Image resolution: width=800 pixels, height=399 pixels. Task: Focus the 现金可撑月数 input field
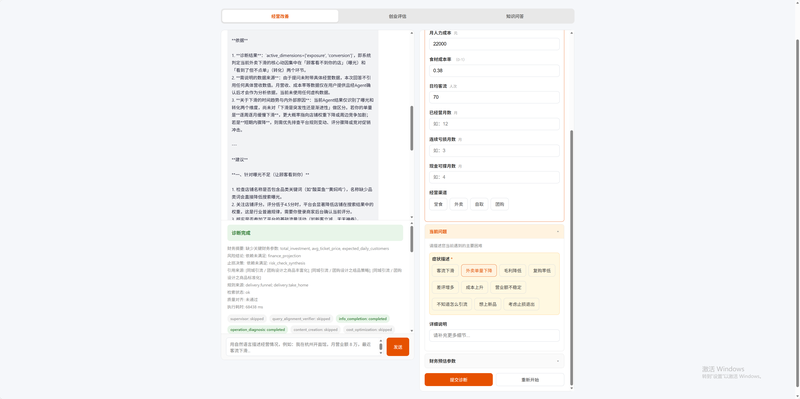494,177
